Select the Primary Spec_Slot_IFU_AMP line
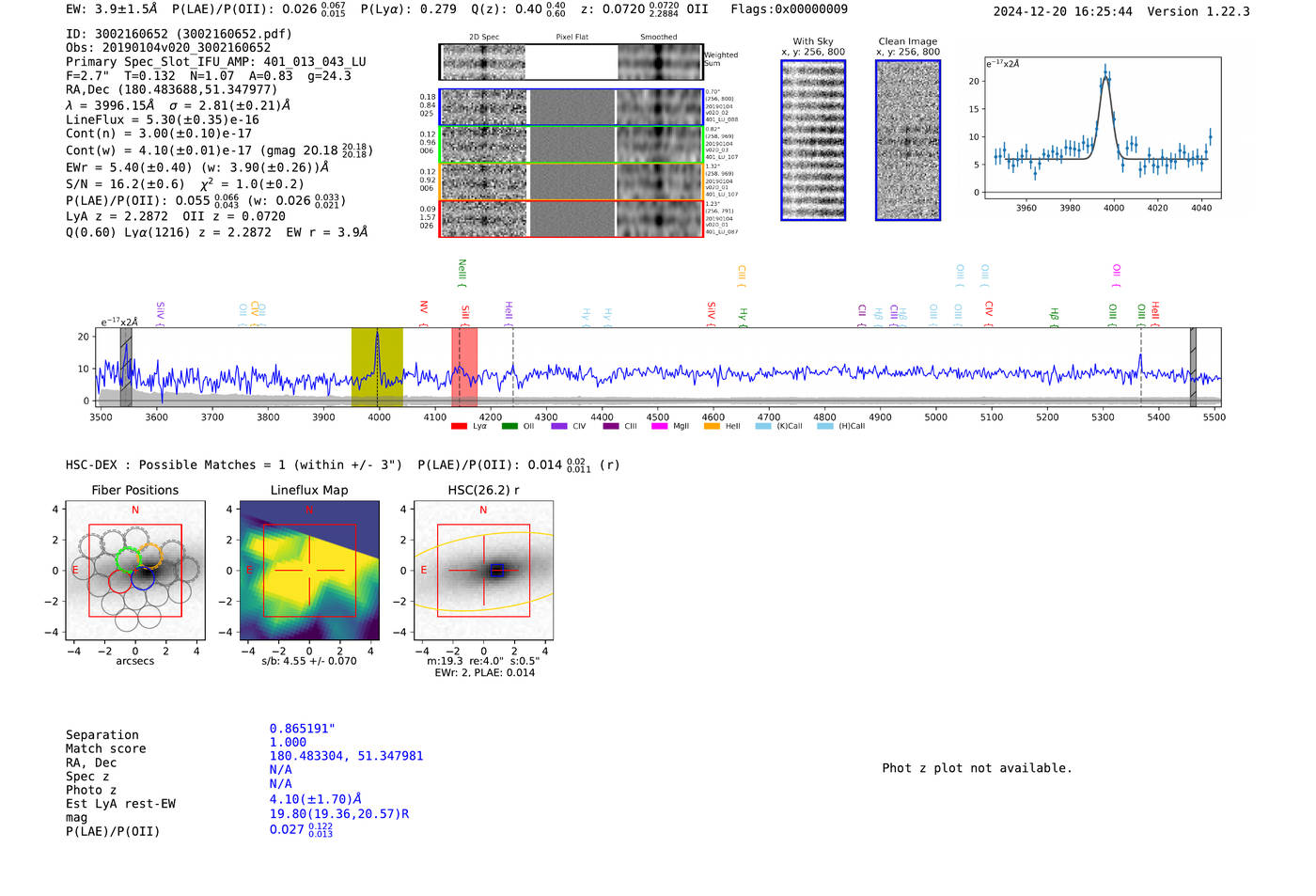Screen dimensions: 1316x896 (216, 62)
